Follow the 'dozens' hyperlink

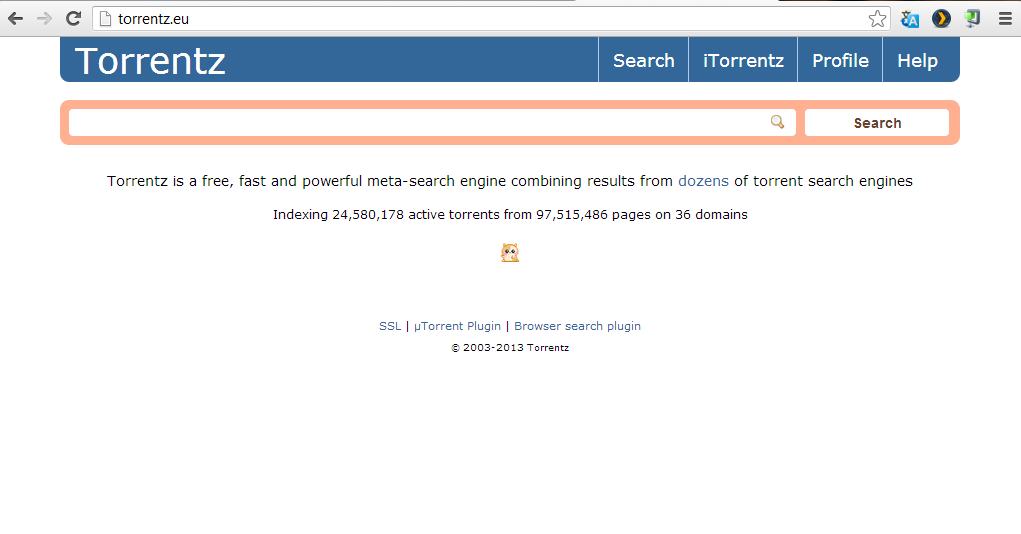click(x=703, y=181)
